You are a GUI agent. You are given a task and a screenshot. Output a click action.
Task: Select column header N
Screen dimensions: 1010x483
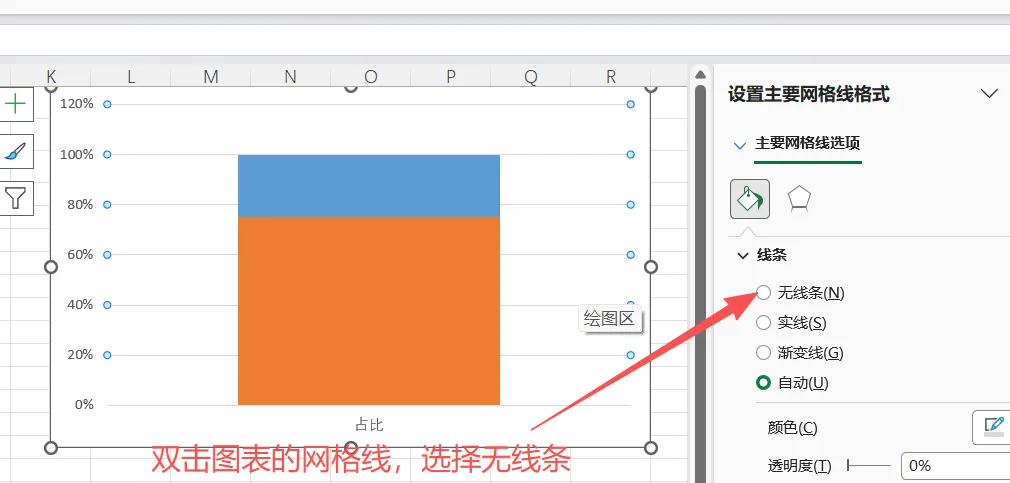291,77
